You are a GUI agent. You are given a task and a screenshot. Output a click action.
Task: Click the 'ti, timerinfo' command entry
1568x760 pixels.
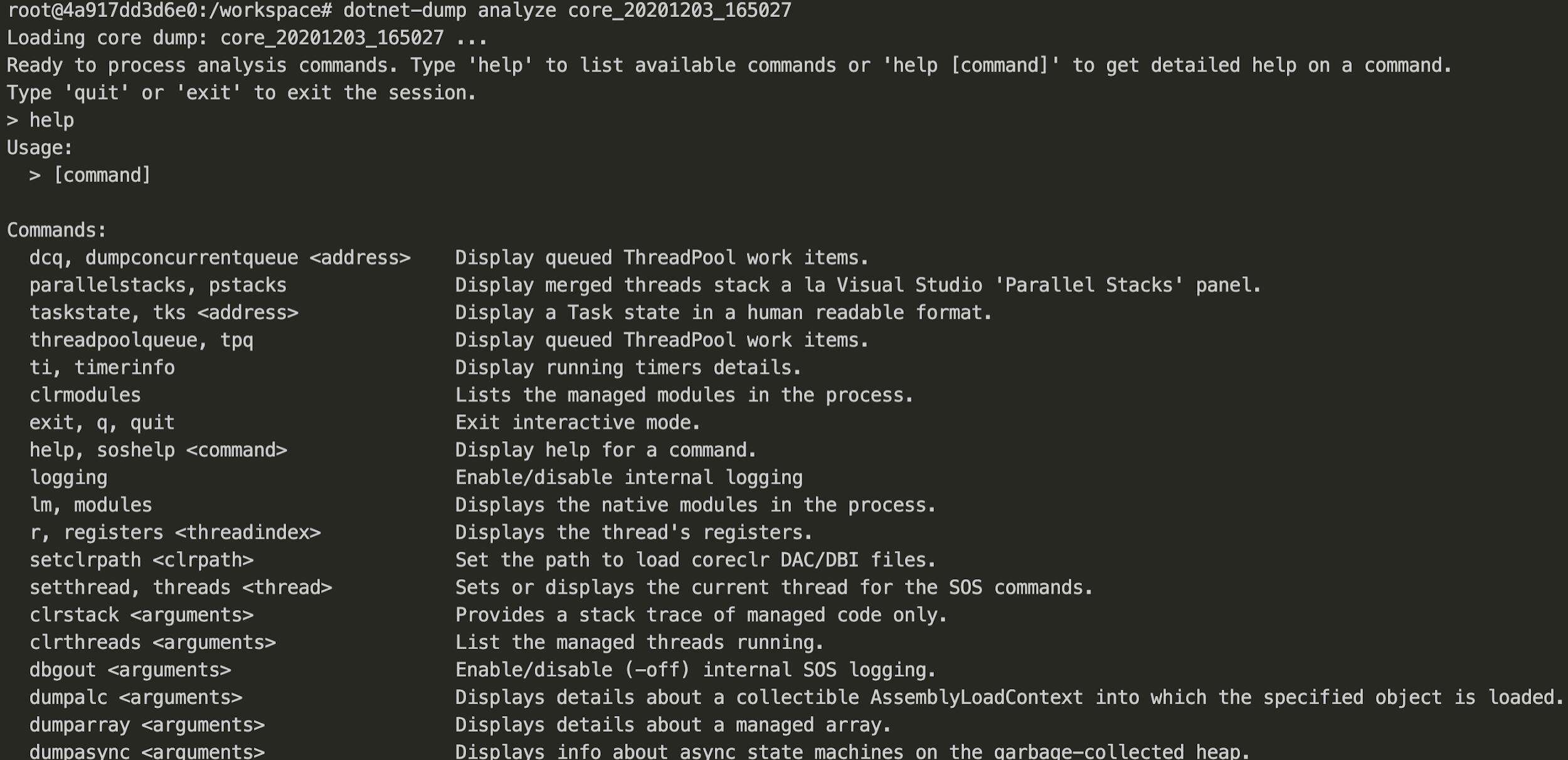click(102, 368)
